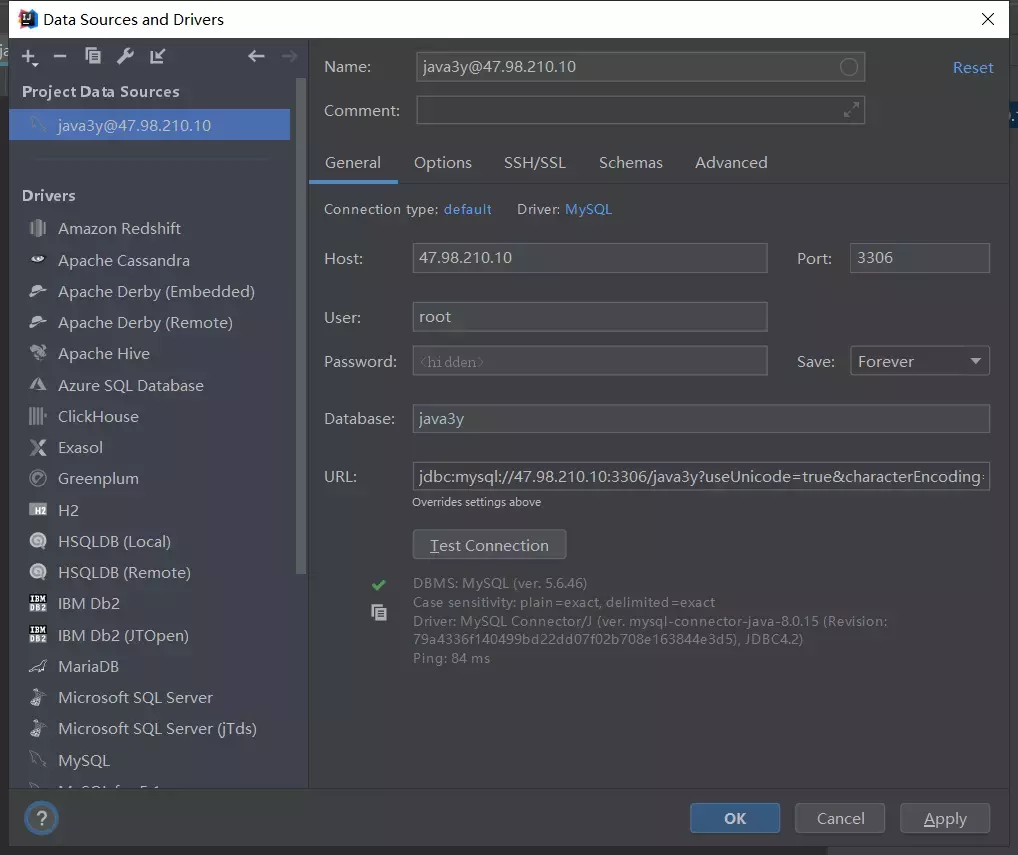The width and height of the screenshot is (1018, 855).
Task: Expand the Comment field with expand icon
Action: (x=851, y=111)
